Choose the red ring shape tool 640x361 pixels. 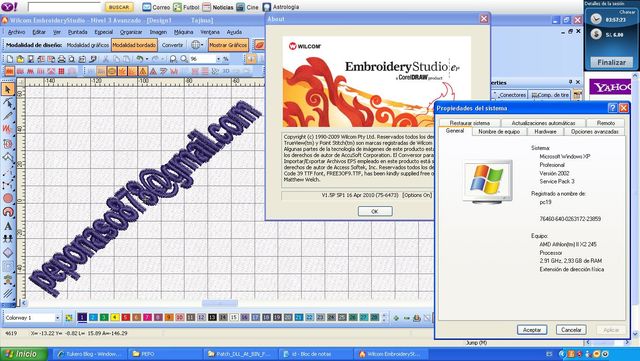(8, 212)
